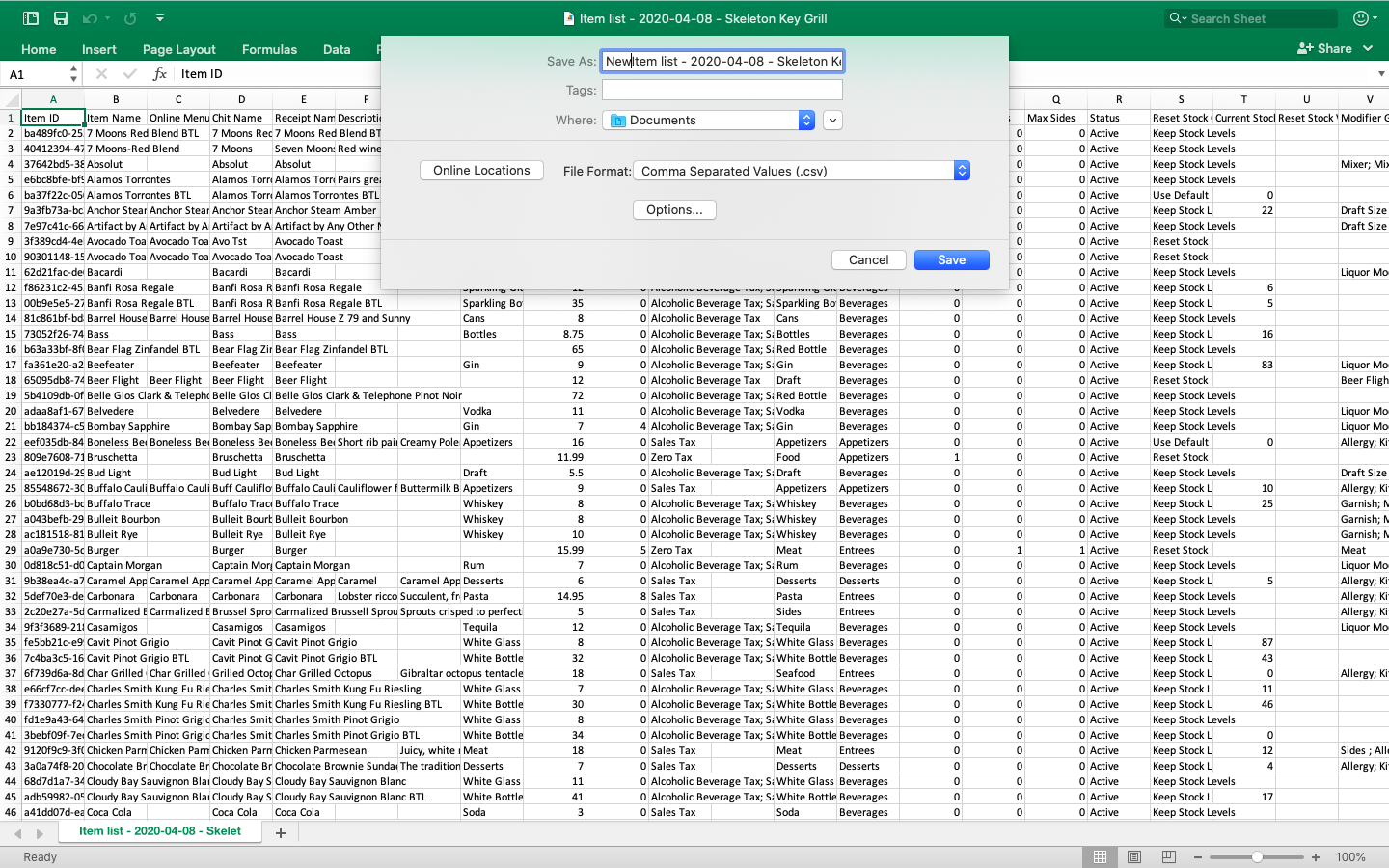Click the Share button
Image resolution: width=1389 pixels, height=868 pixels.
(1324, 48)
